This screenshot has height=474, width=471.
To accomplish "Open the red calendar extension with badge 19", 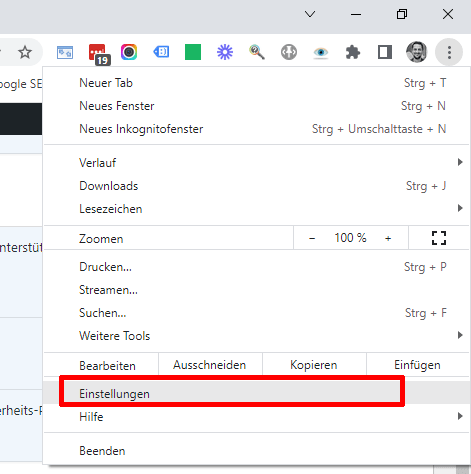I will click(x=99, y=54).
